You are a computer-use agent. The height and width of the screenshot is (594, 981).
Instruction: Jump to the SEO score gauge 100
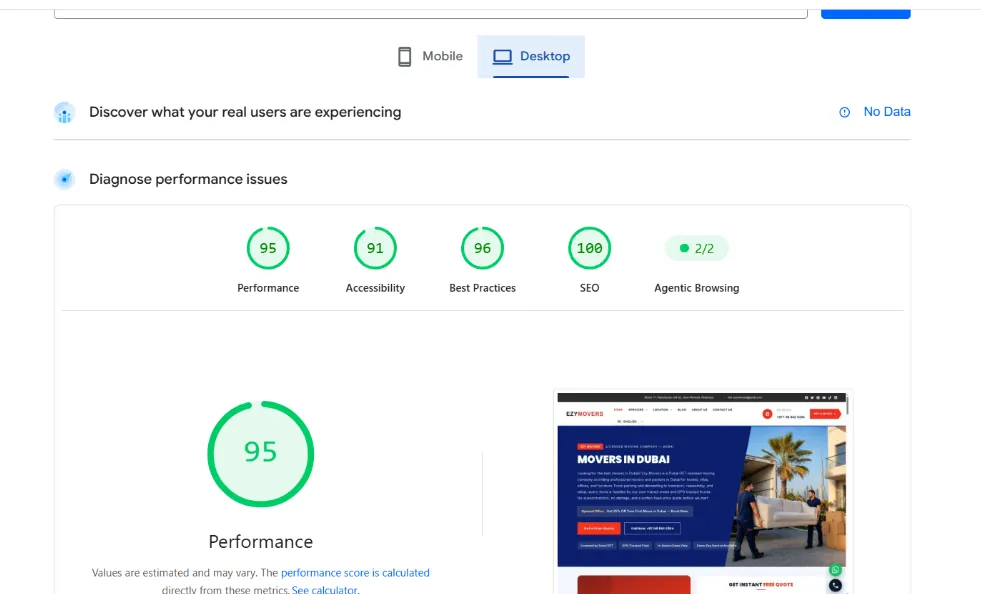click(589, 248)
